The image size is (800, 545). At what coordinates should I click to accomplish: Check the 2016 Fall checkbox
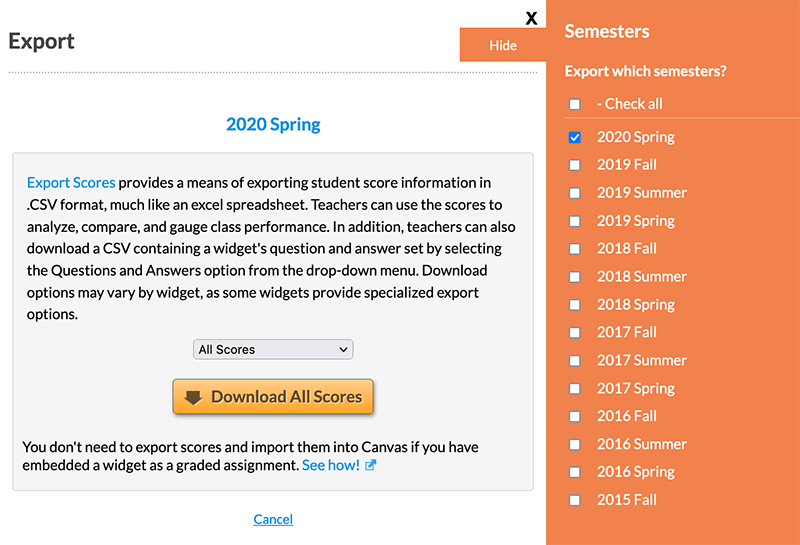coord(574,416)
